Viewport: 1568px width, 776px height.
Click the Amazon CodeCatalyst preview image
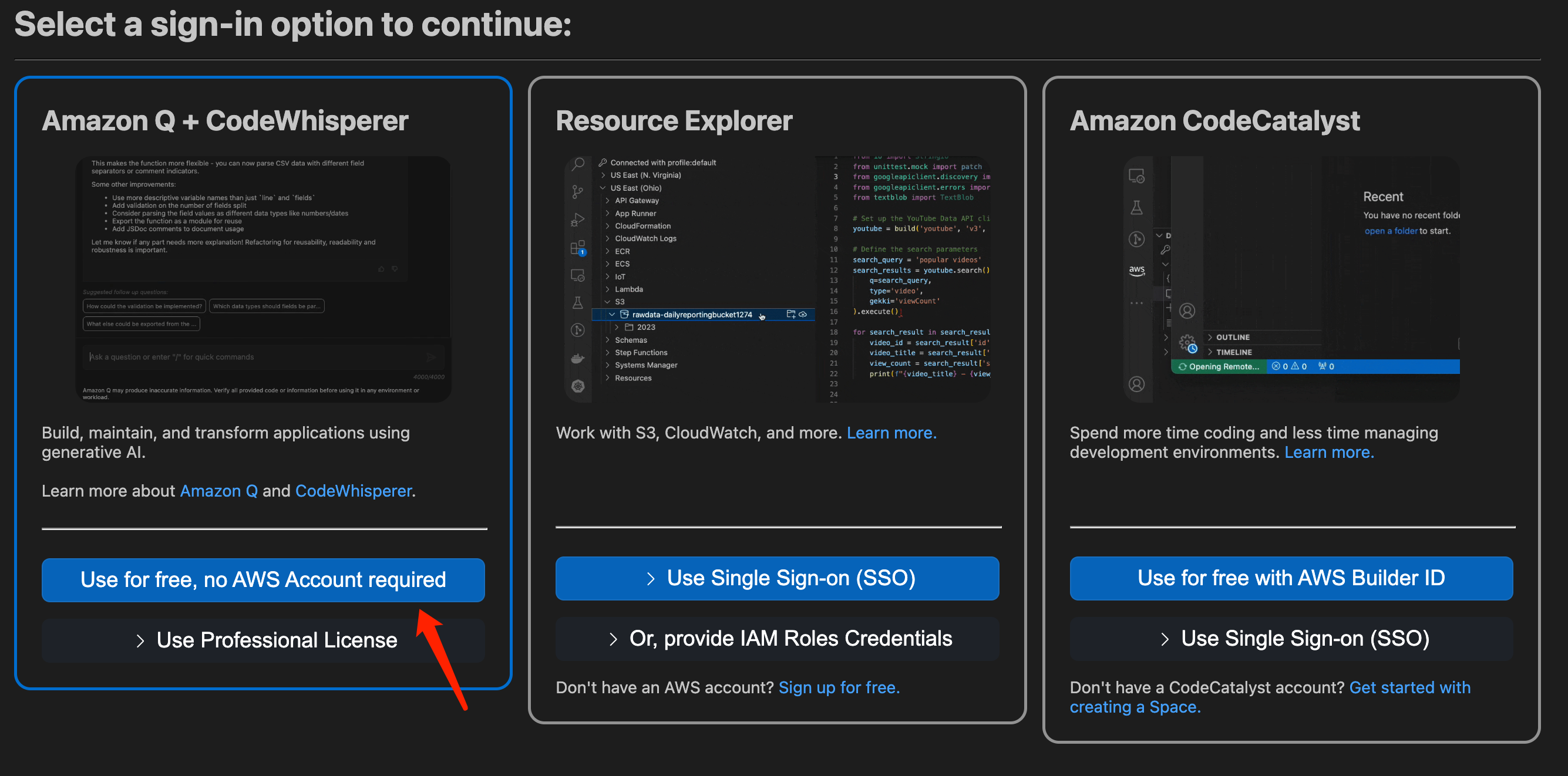pyautogui.click(x=1291, y=279)
